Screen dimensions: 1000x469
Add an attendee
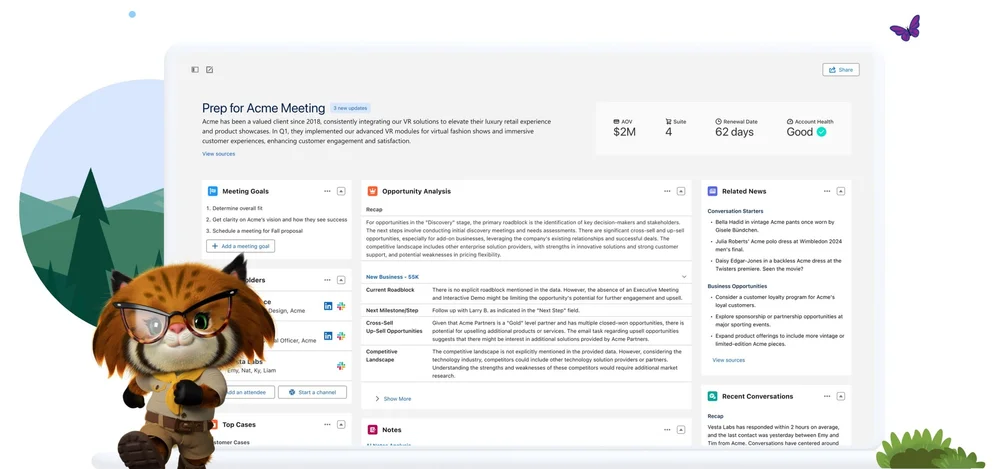pyautogui.click(x=246, y=392)
